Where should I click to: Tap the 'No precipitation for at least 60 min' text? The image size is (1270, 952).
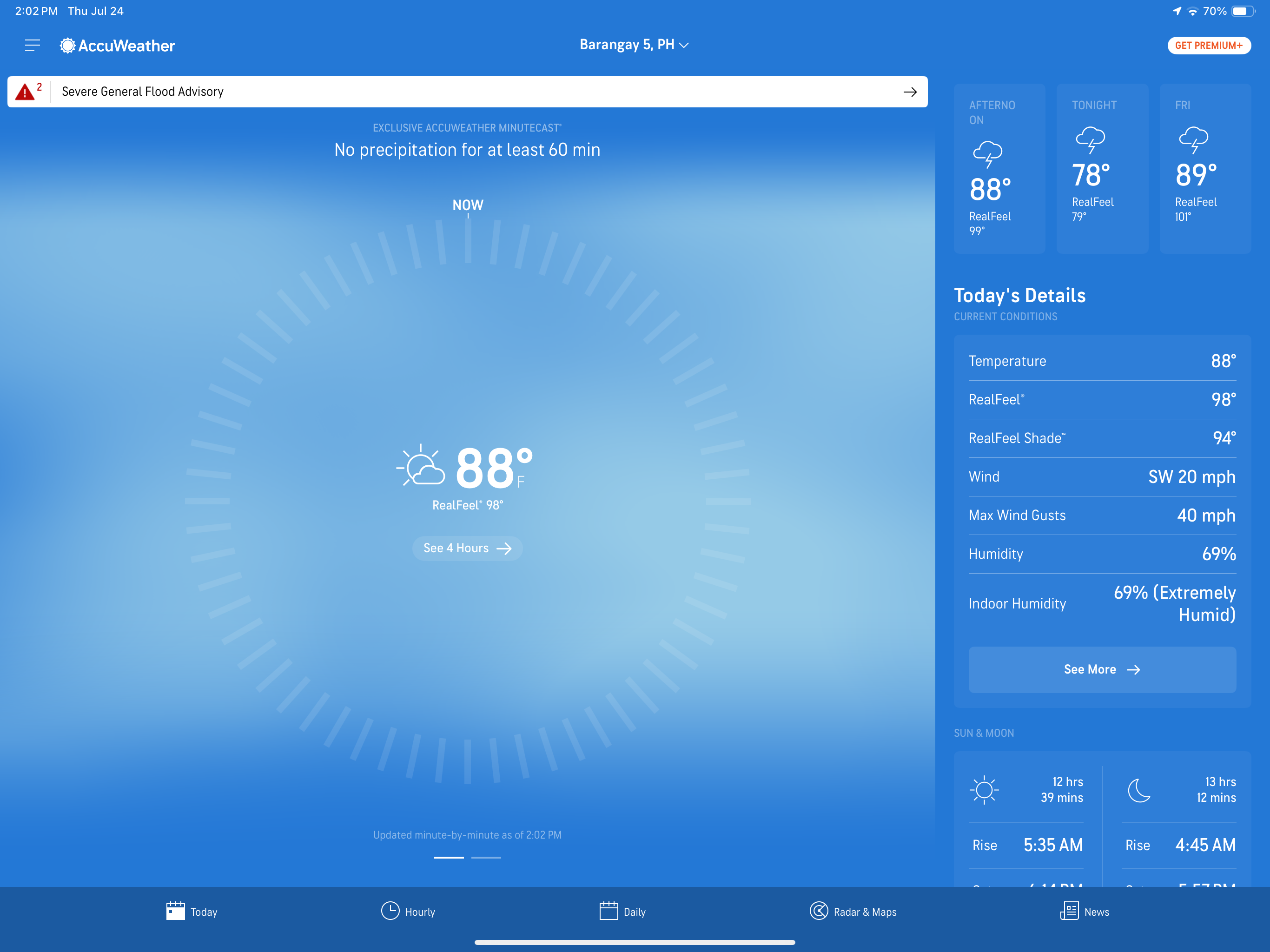(467, 150)
